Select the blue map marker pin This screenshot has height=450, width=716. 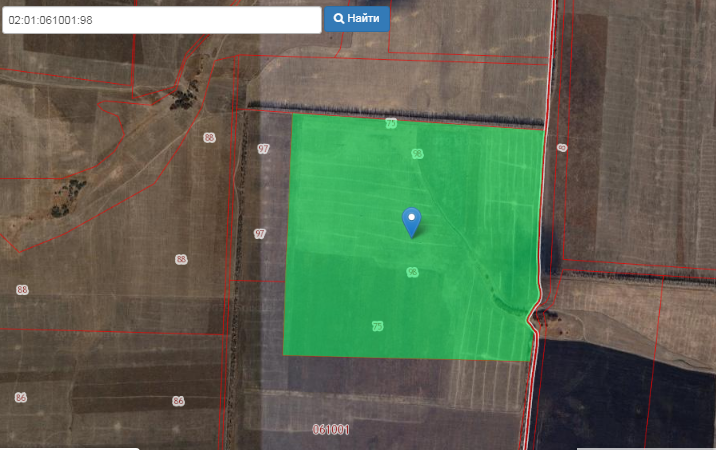(411, 221)
